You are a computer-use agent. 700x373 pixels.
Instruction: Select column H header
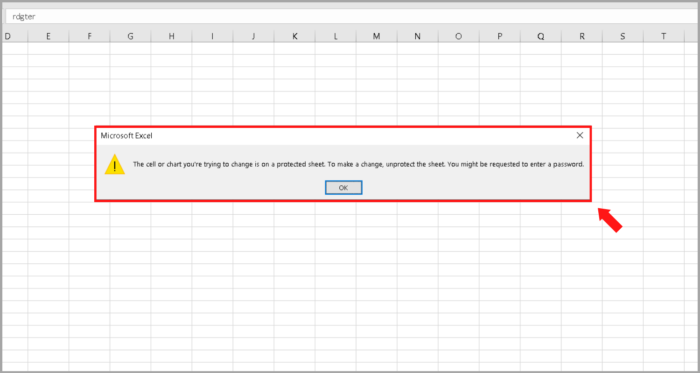point(171,37)
